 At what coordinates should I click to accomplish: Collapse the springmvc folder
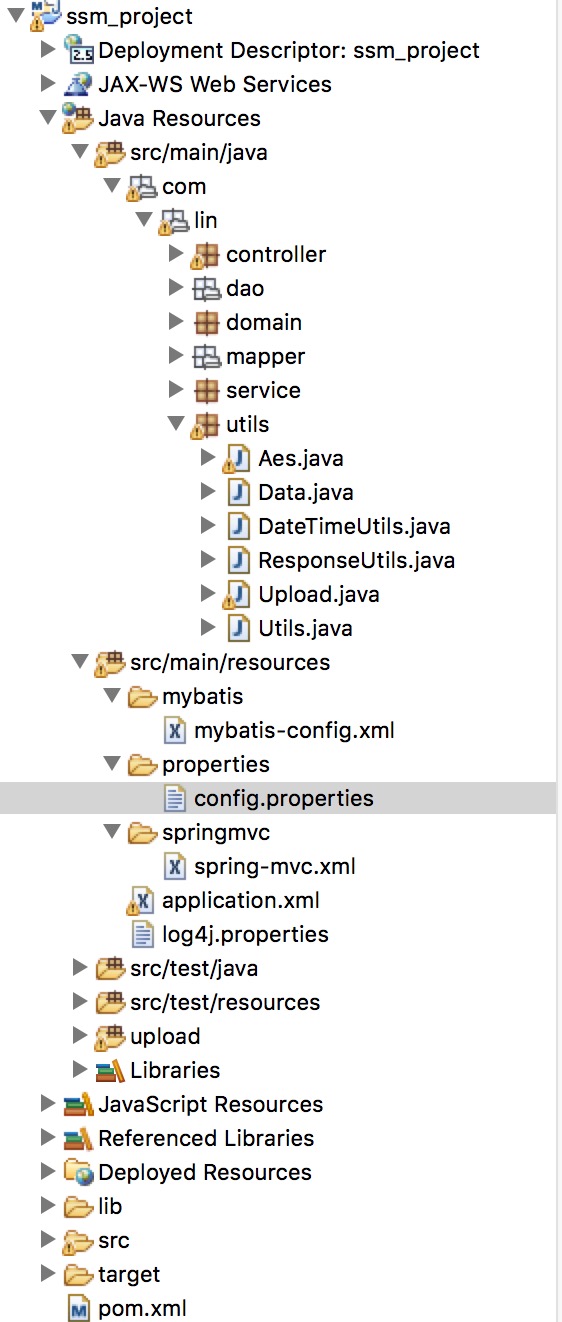[x=113, y=832]
